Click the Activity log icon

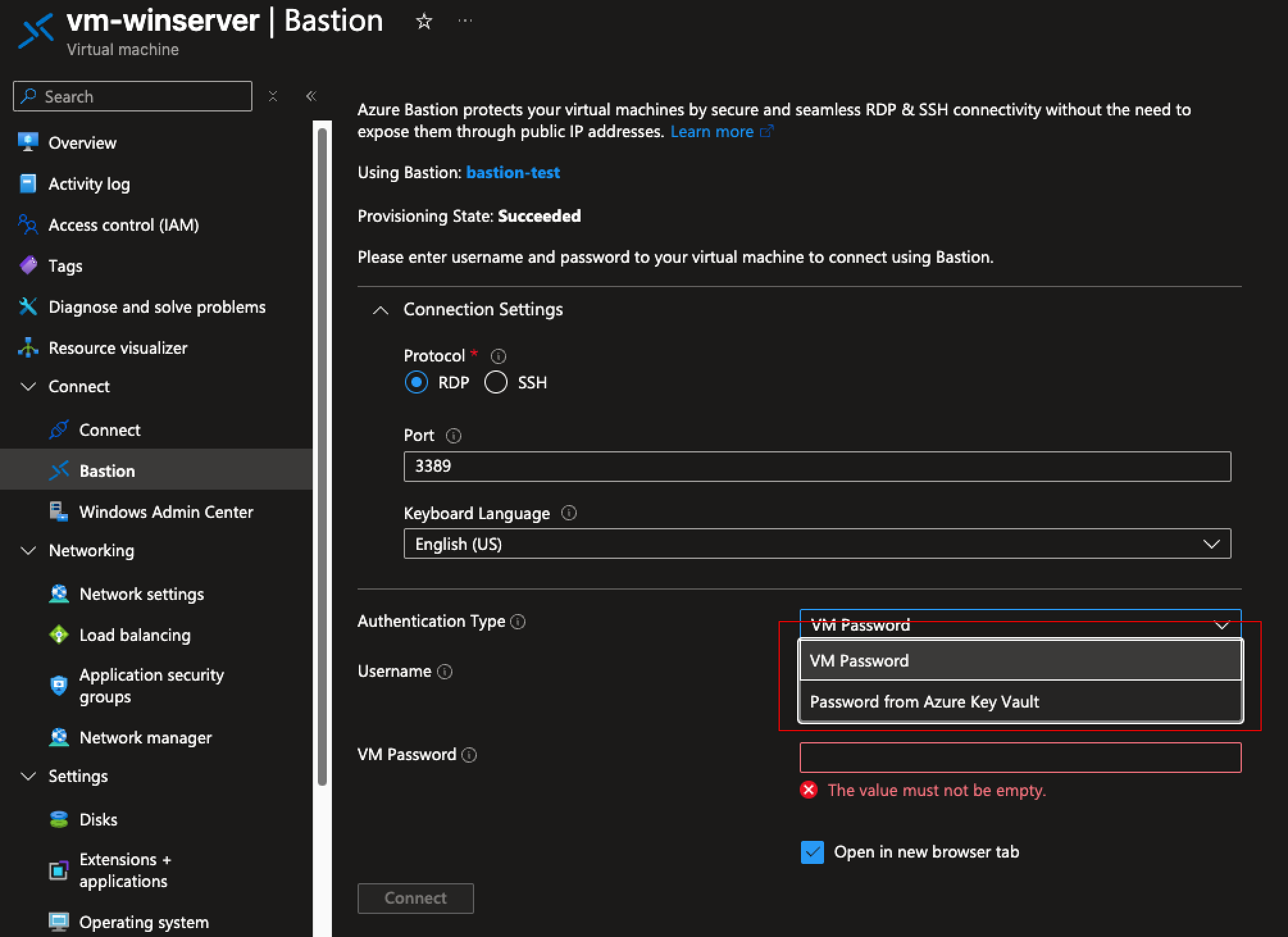coord(28,184)
